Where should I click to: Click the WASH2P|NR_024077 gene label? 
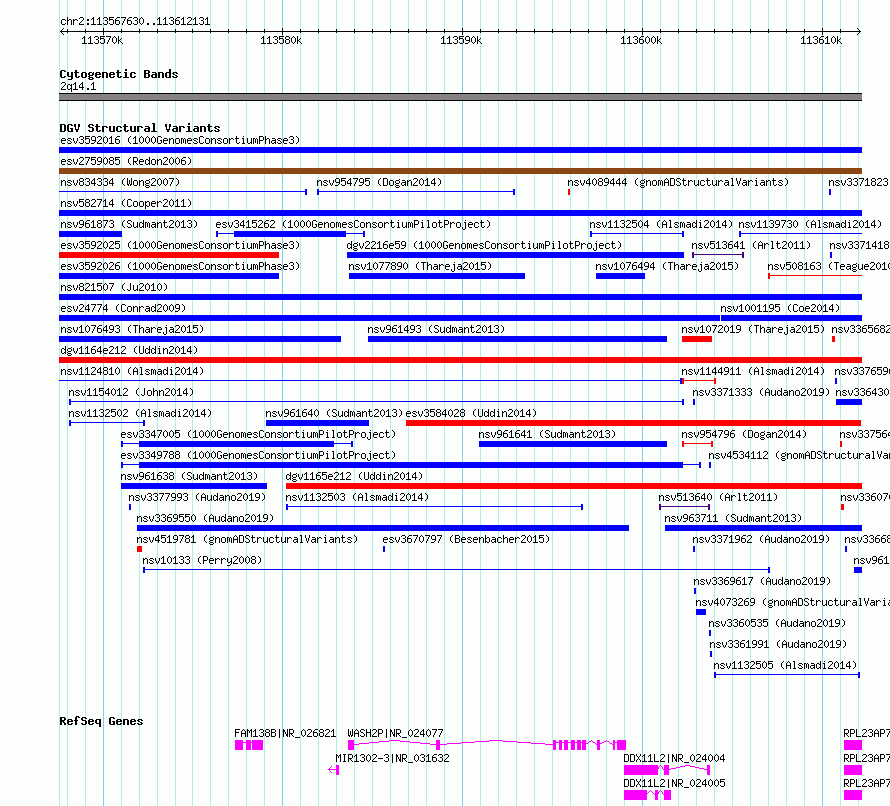[x=395, y=733]
